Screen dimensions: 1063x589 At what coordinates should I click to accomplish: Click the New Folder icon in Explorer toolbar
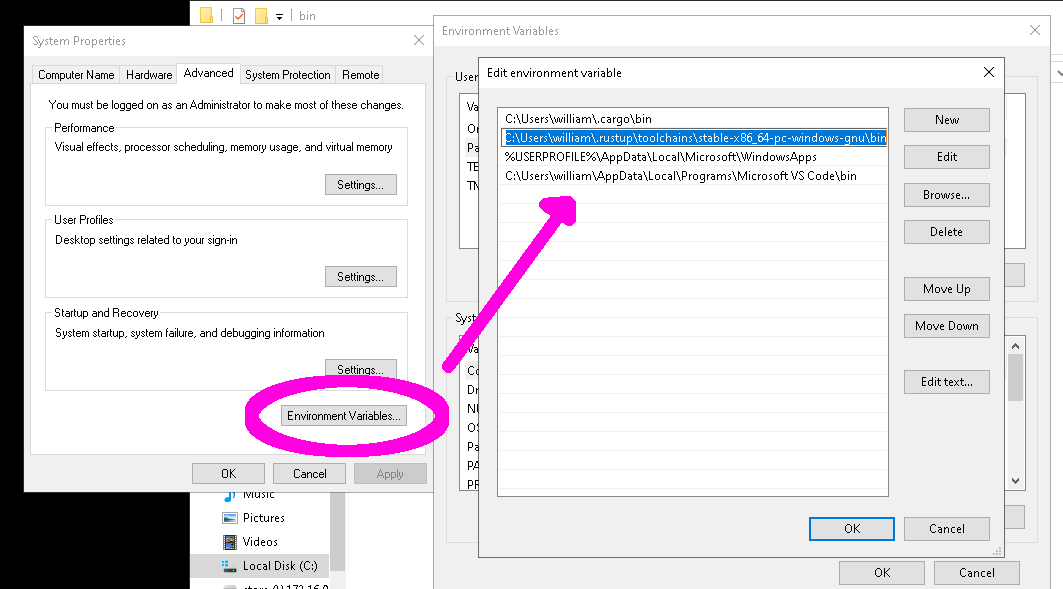click(261, 16)
